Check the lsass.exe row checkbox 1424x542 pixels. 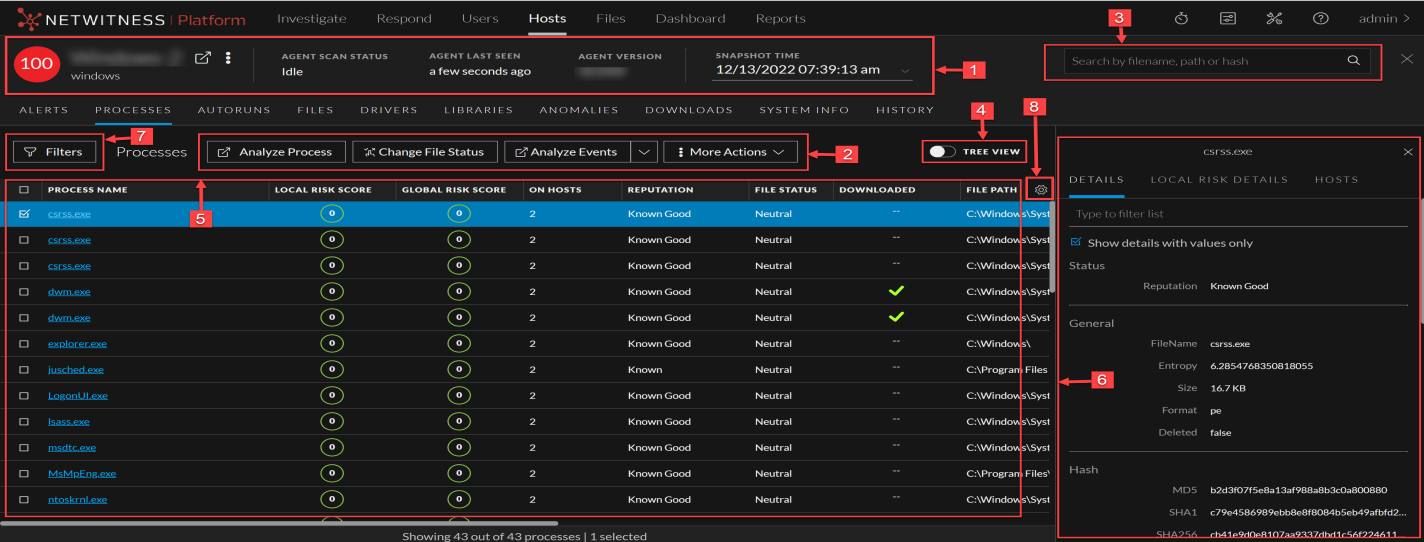(25, 421)
